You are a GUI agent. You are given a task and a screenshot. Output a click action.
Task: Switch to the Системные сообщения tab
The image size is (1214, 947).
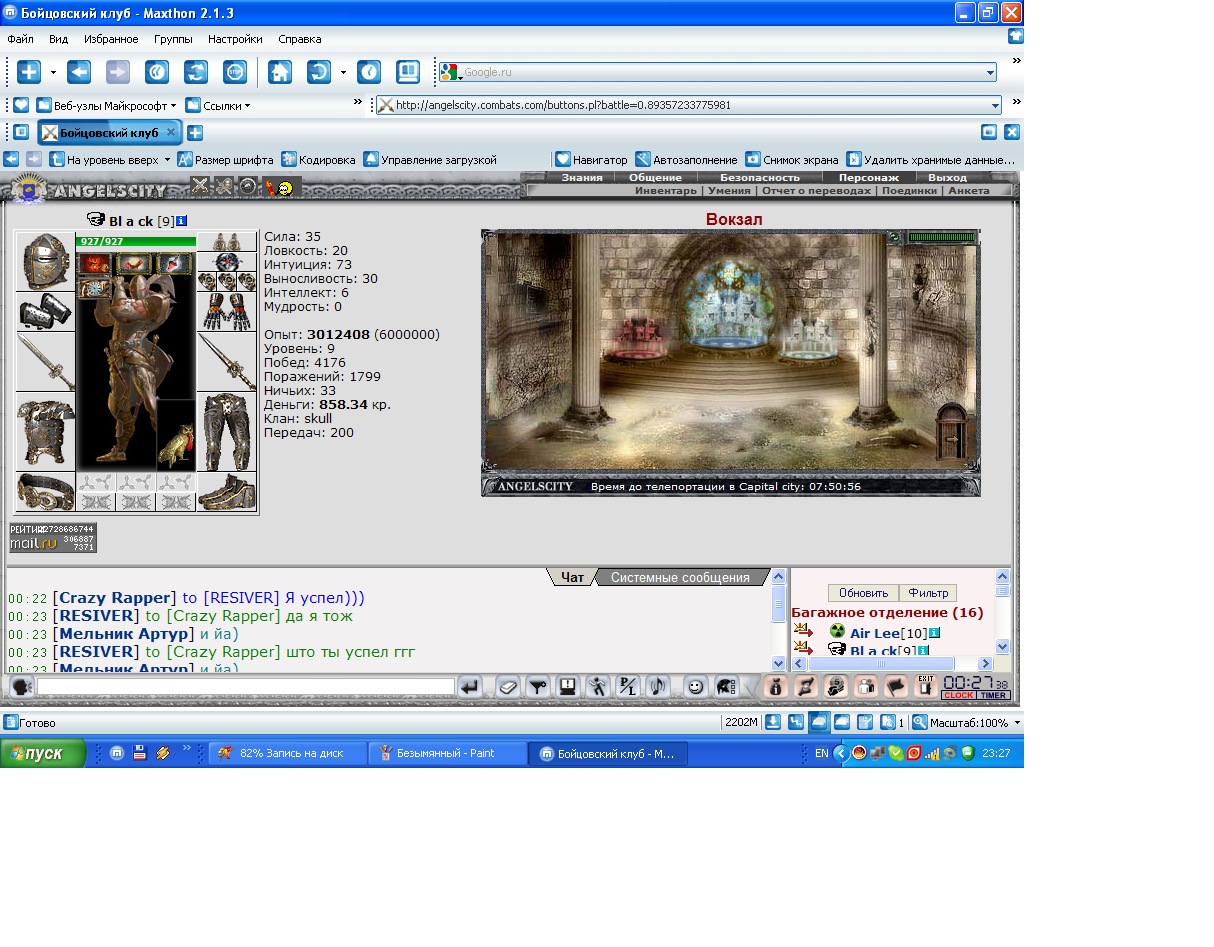pyautogui.click(x=680, y=577)
